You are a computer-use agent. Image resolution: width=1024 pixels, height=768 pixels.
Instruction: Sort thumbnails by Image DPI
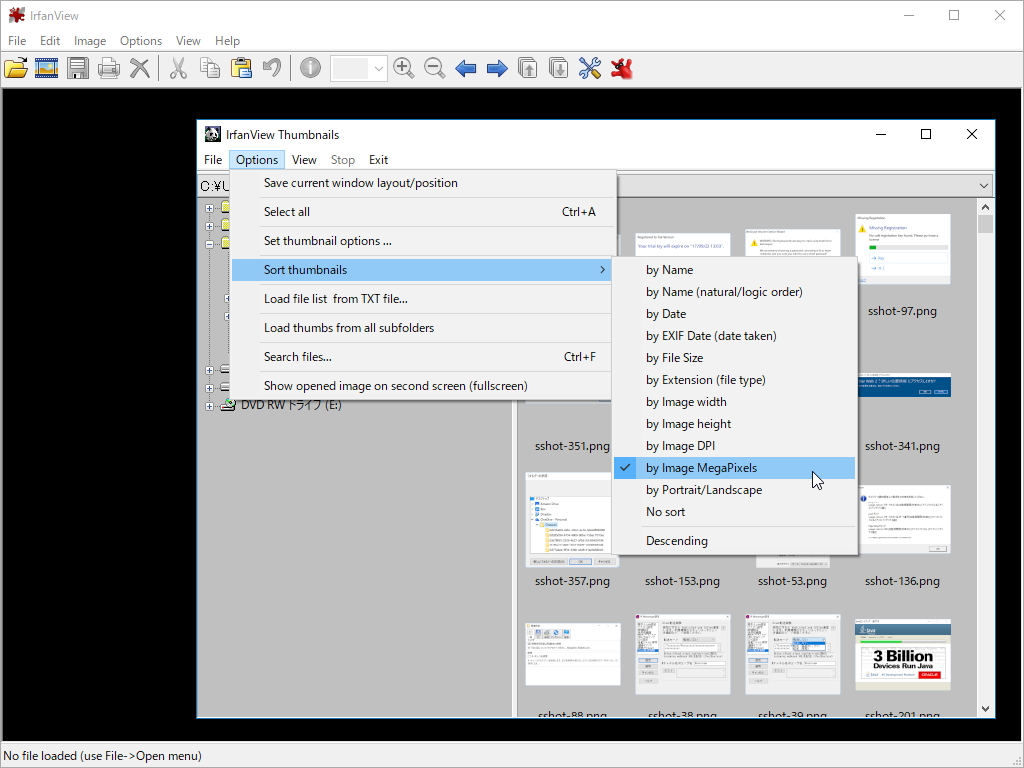[735, 446]
